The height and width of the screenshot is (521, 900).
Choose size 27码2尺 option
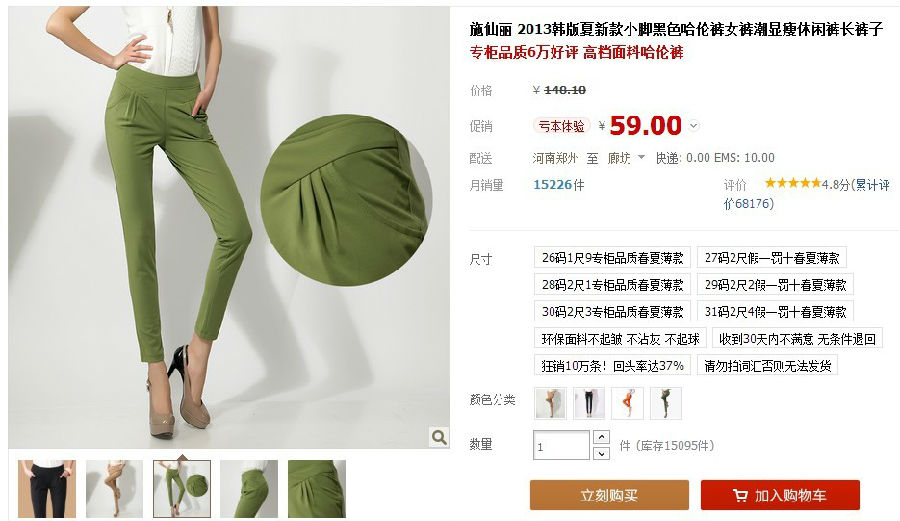coord(772,258)
